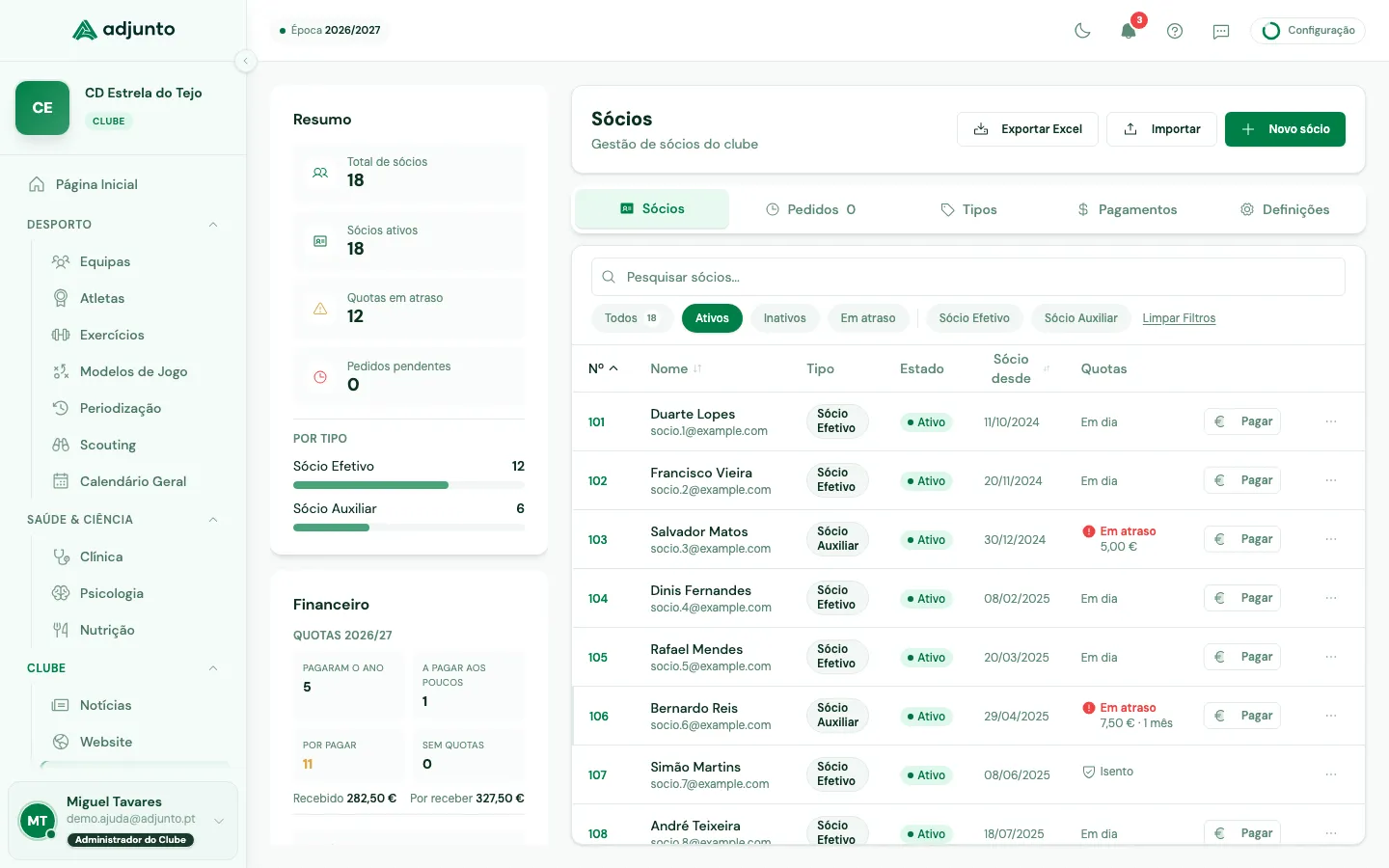
Task: Collapse the DESPORTO sidebar section
Action: pos(213,225)
